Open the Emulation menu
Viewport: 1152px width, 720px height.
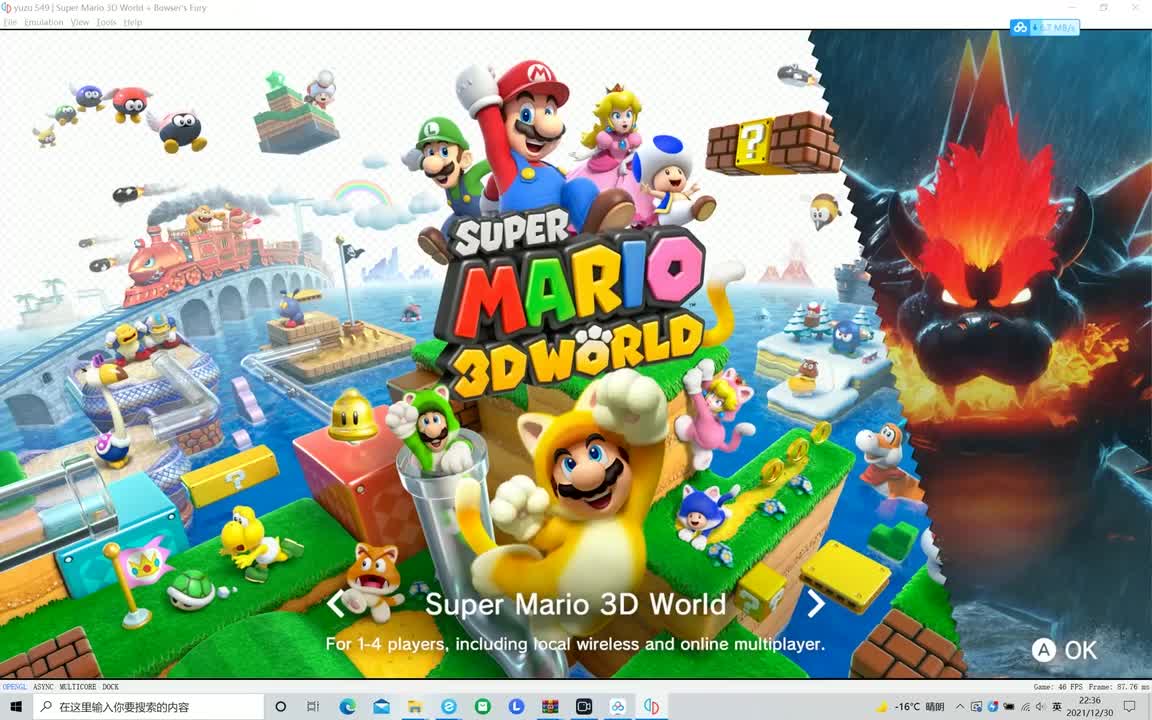click(43, 22)
